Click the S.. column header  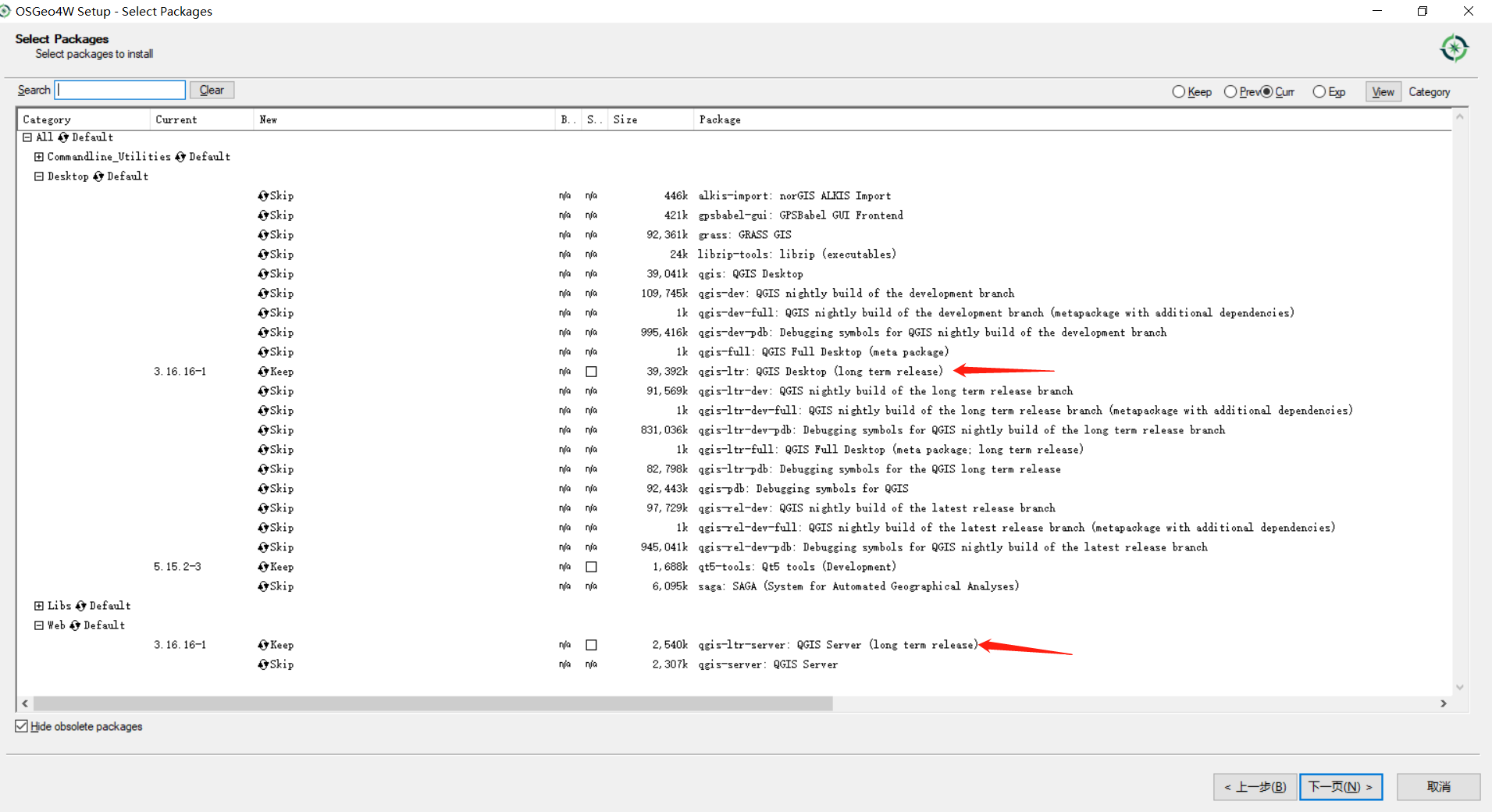click(594, 119)
